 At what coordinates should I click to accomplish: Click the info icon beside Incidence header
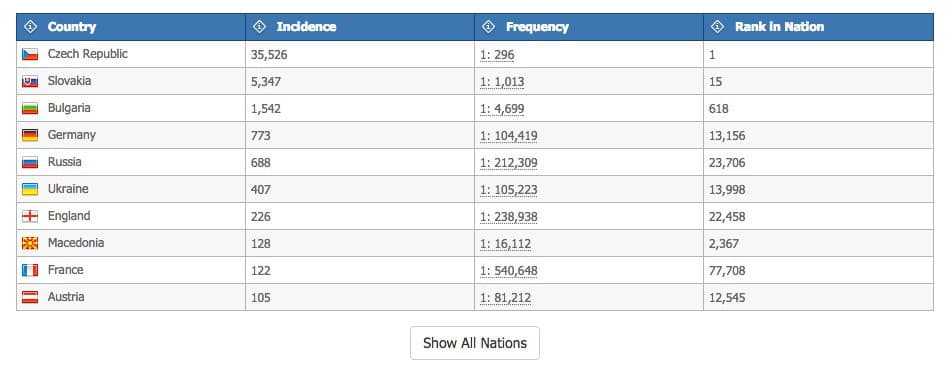pyautogui.click(x=259, y=27)
